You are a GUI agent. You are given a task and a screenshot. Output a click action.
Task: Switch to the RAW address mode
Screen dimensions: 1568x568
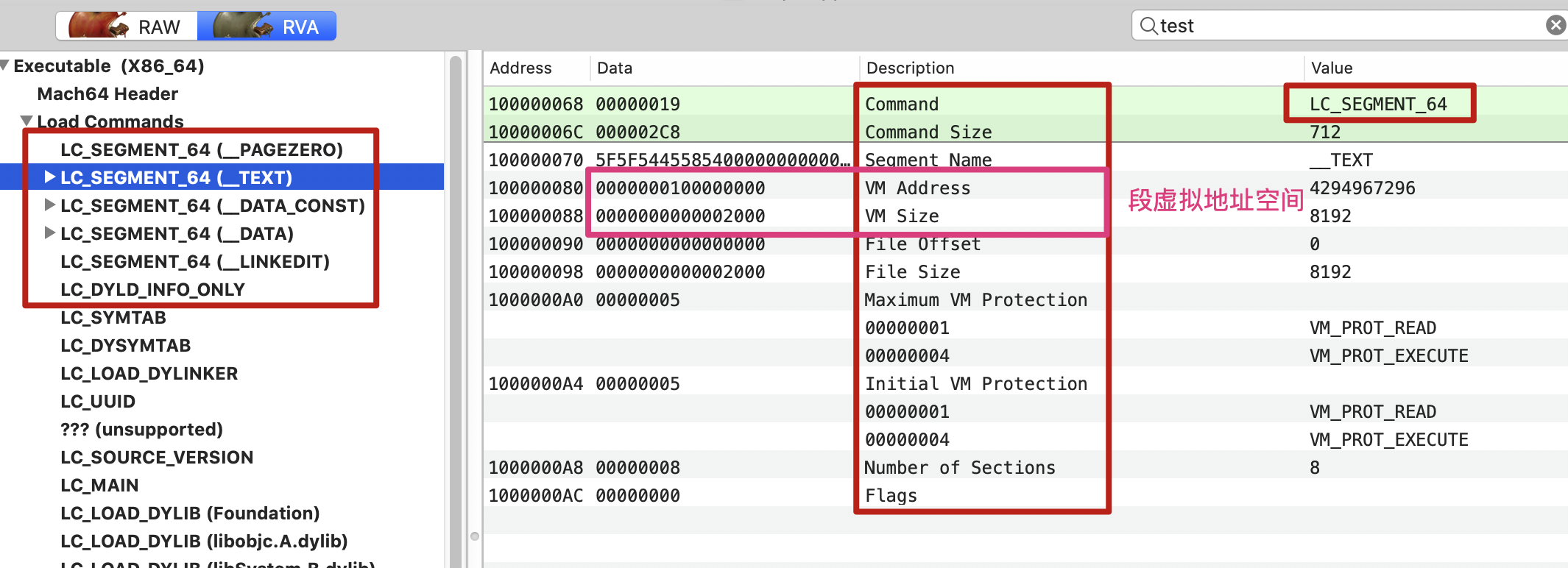coord(127,26)
